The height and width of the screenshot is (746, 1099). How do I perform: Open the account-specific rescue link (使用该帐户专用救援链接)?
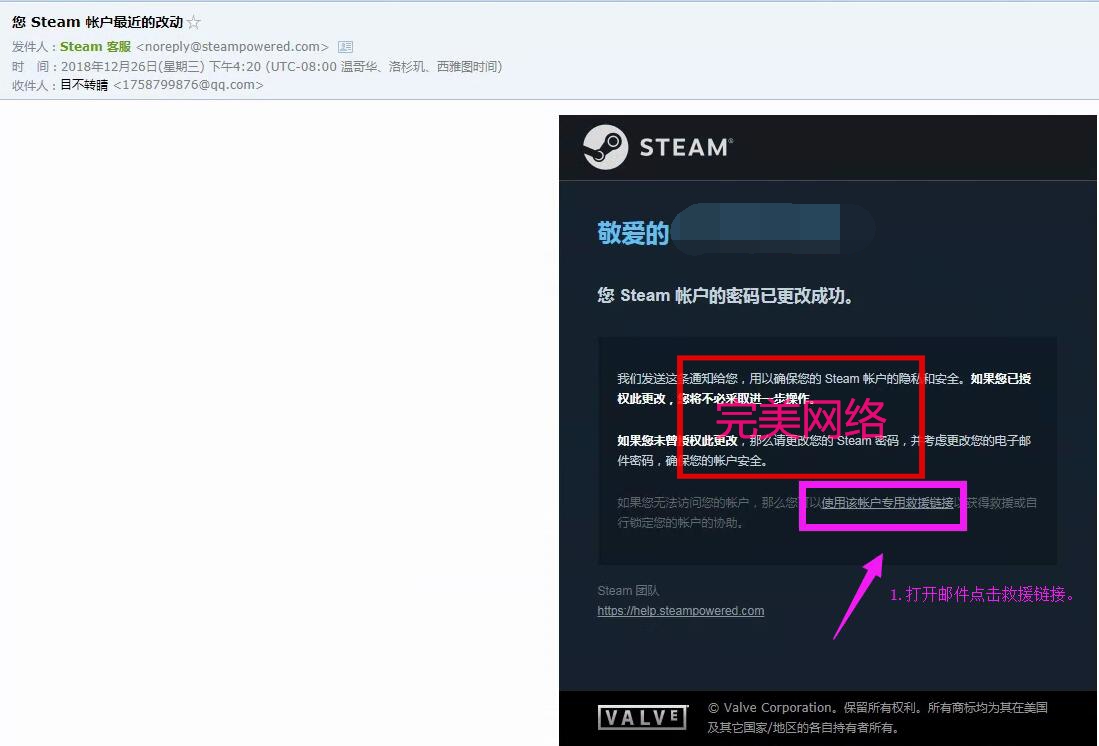887,503
